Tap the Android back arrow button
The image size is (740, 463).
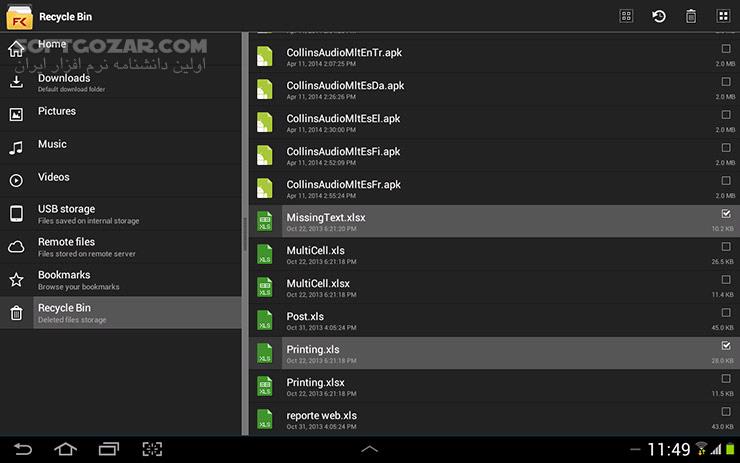pyautogui.click(x=23, y=449)
